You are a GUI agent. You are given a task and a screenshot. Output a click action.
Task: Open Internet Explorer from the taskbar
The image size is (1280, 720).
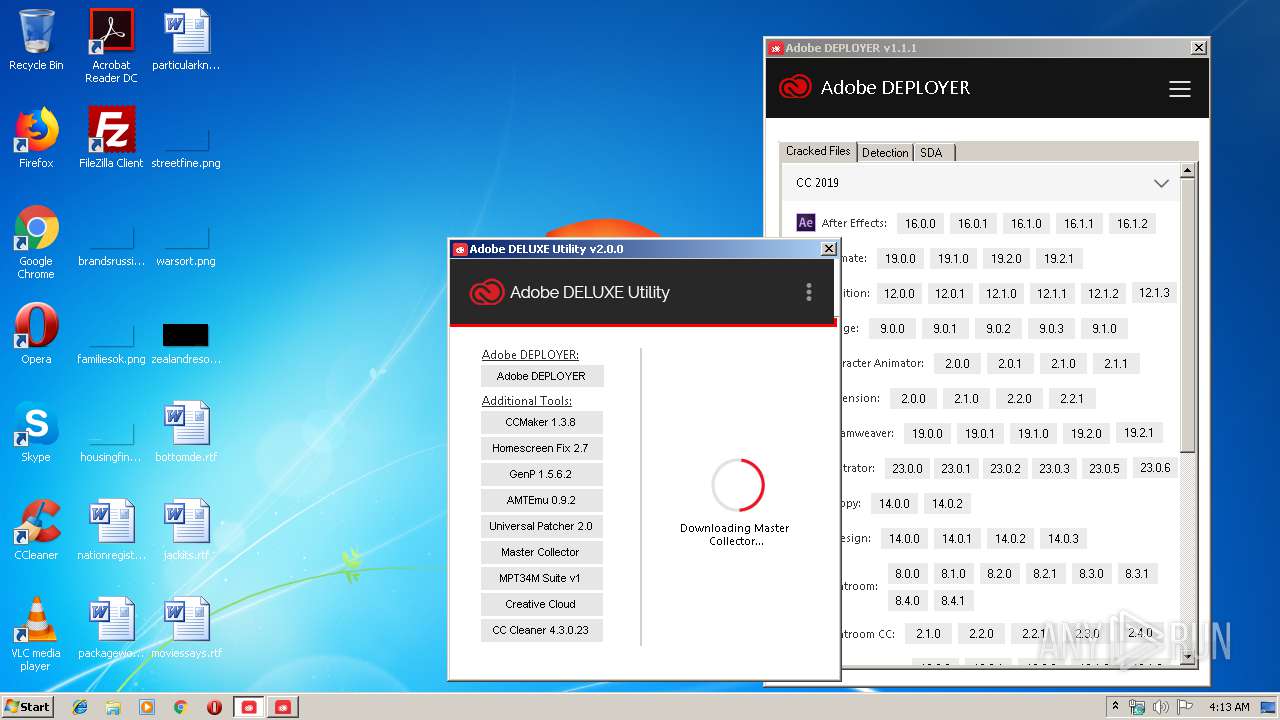point(80,707)
